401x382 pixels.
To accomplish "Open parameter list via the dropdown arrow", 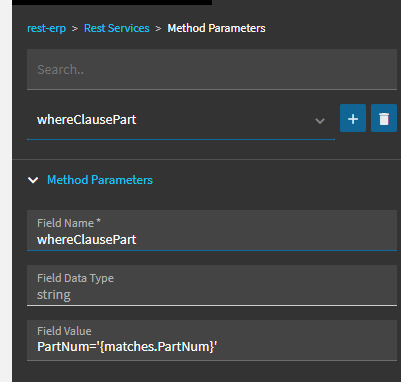I will 320,120.
